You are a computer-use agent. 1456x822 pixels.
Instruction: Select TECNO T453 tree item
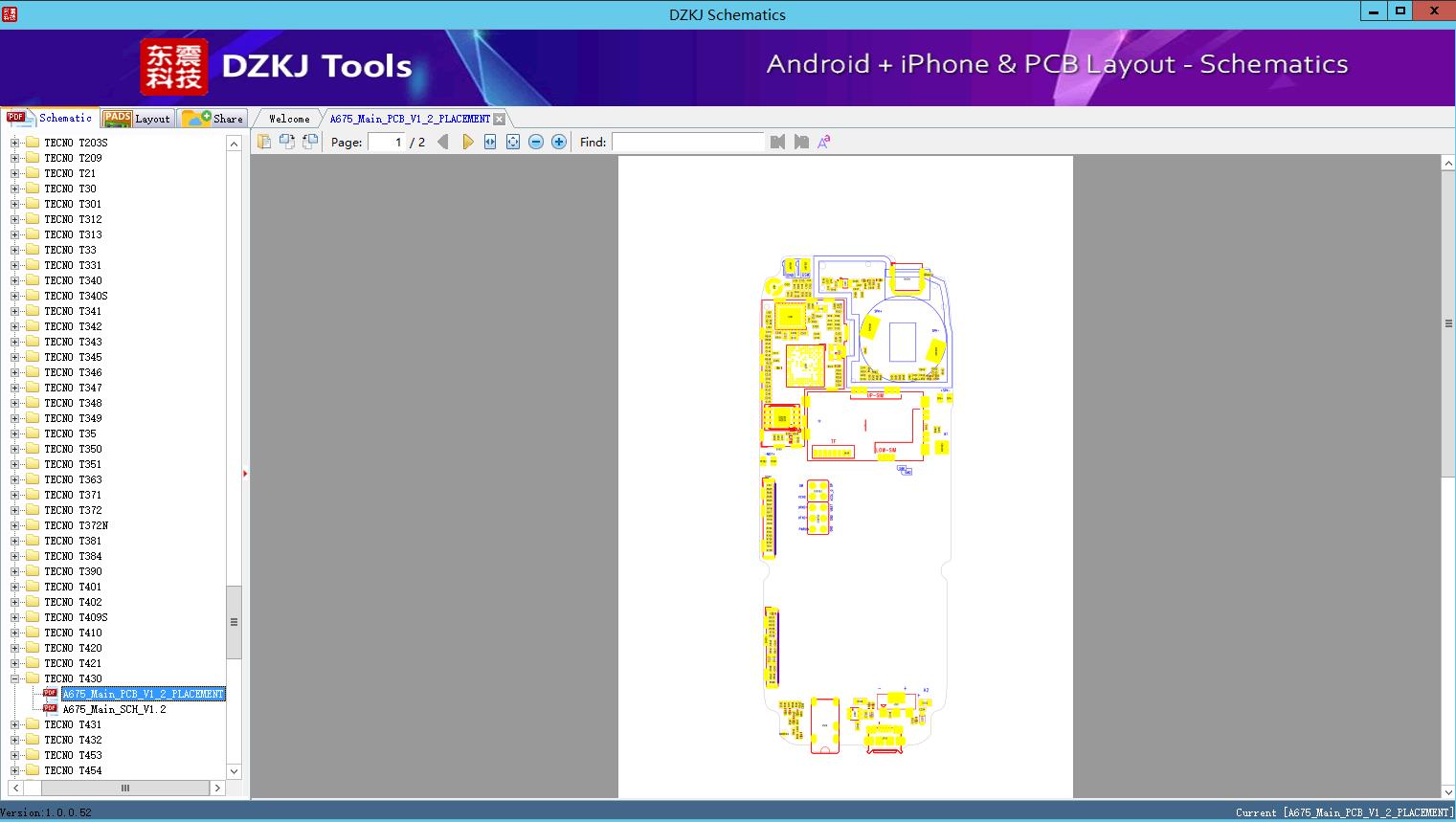point(73,755)
